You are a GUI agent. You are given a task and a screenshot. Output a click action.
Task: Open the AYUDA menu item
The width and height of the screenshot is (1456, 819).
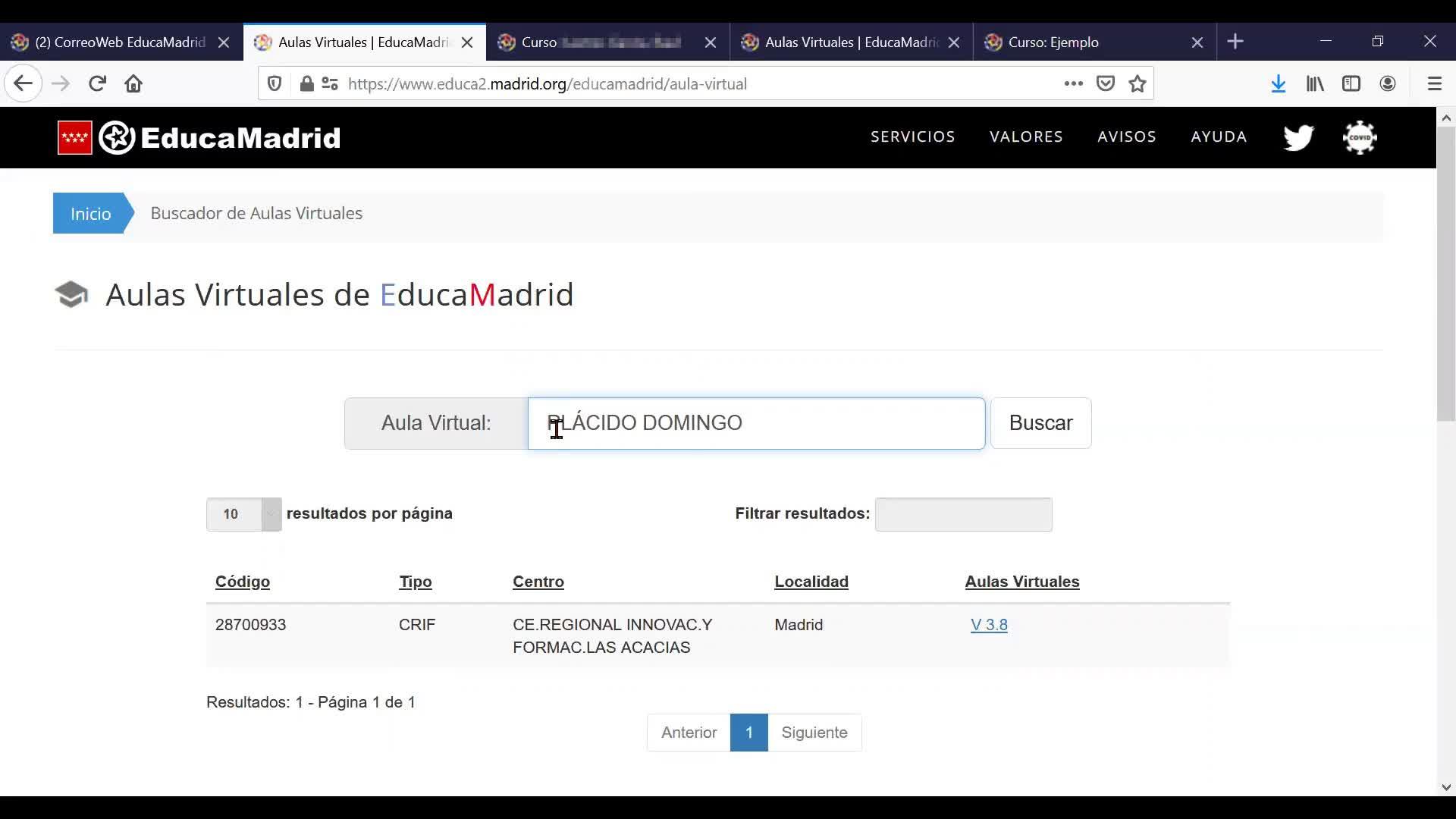(x=1219, y=136)
